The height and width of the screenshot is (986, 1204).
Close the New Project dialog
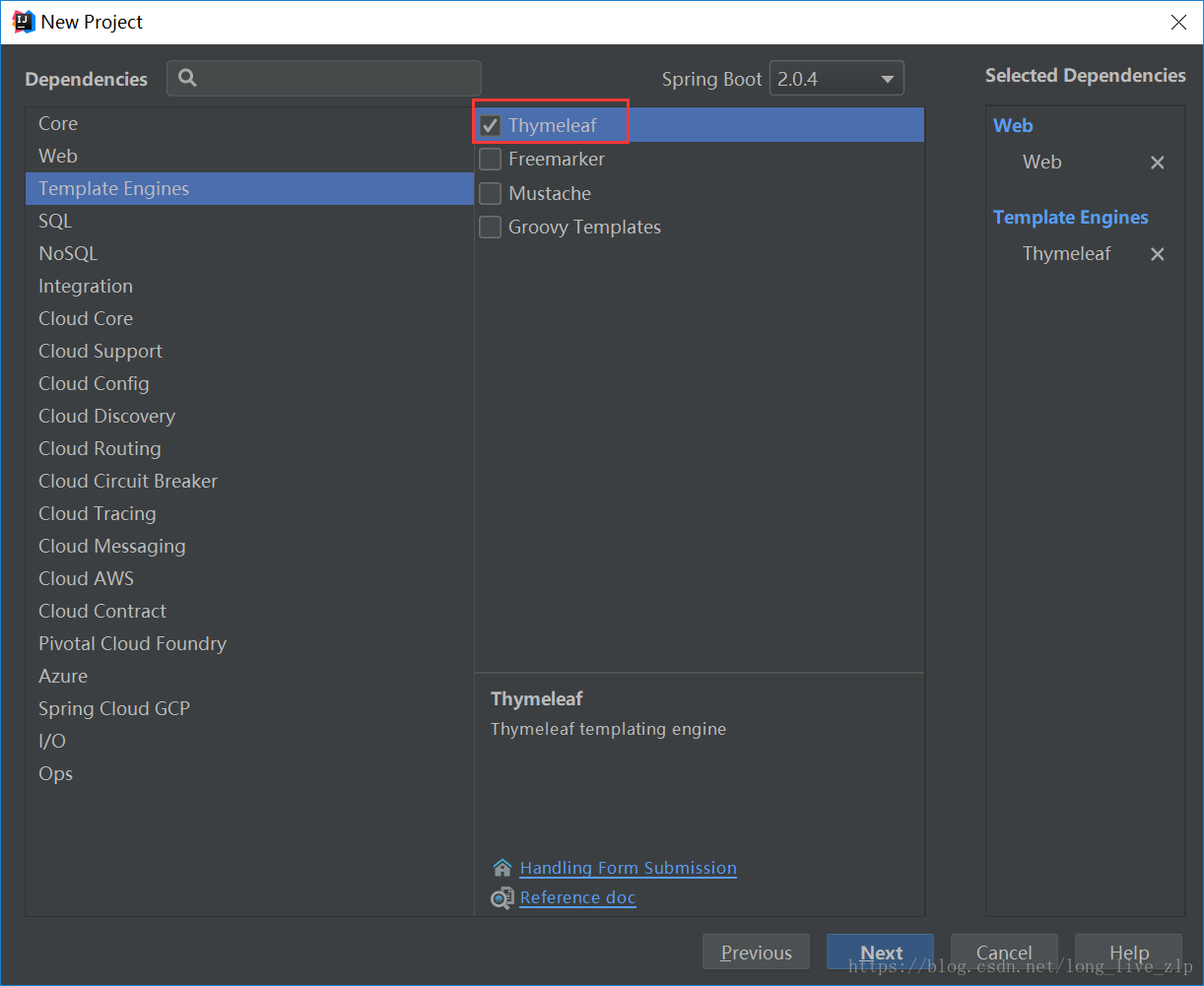pyautogui.click(x=1178, y=22)
